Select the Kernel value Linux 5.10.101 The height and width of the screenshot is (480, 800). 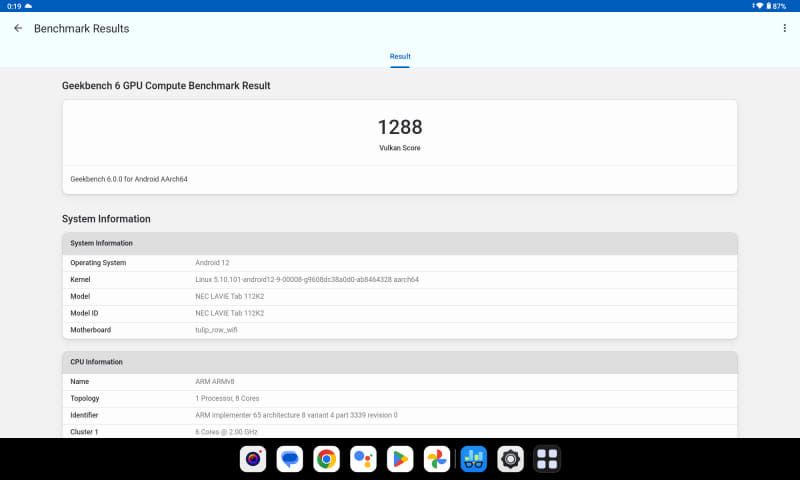pyautogui.click(x=307, y=280)
